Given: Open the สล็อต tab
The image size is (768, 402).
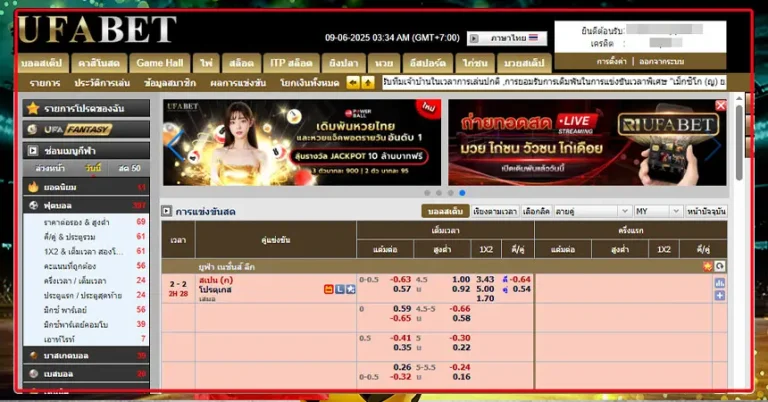Looking at the screenshot, I should click(241, 63).
